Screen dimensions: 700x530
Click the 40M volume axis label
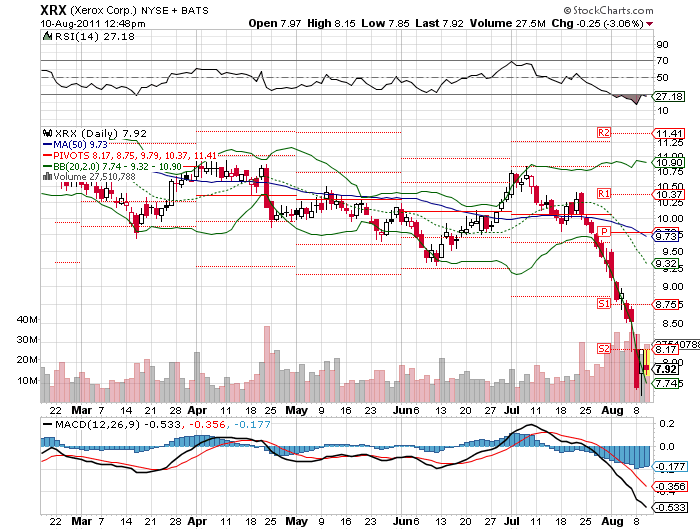[27, 319]
